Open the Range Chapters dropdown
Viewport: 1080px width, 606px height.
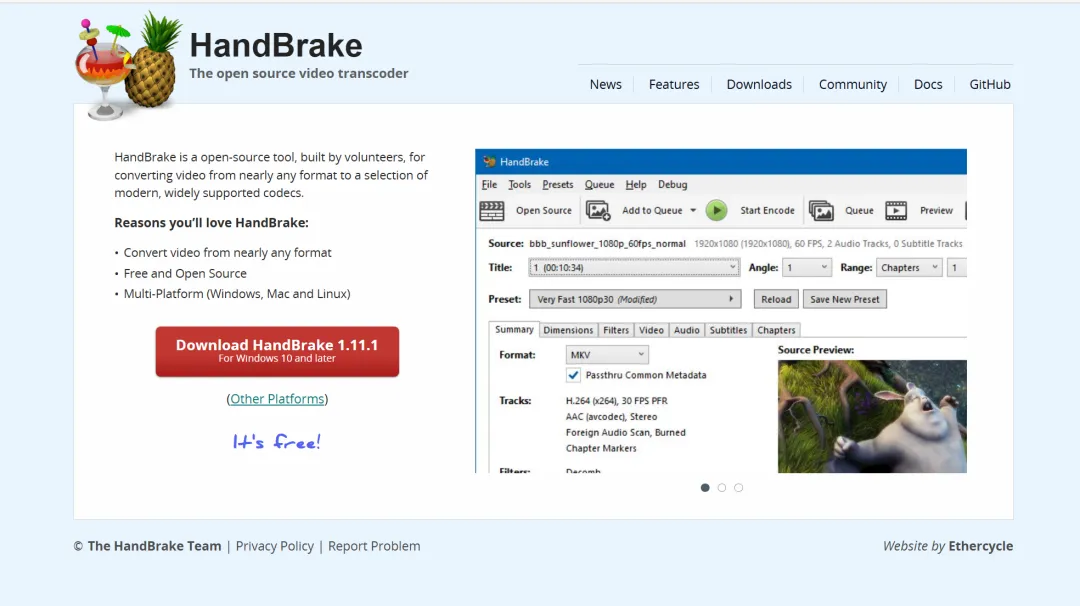(x=909, y=268)
